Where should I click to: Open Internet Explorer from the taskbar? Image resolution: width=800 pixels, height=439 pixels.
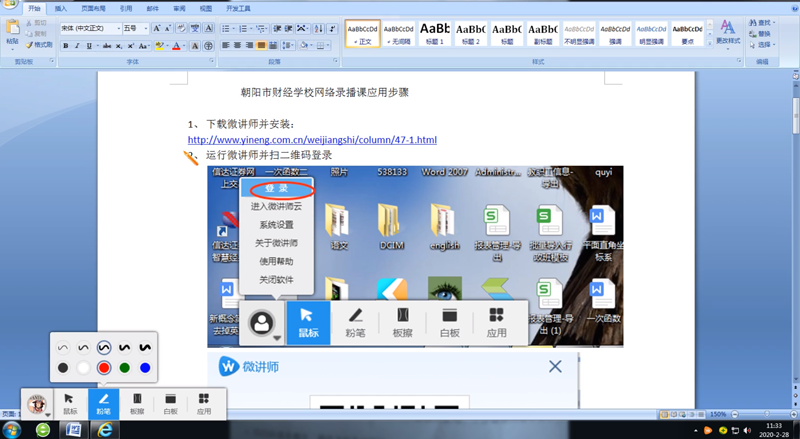105,429
